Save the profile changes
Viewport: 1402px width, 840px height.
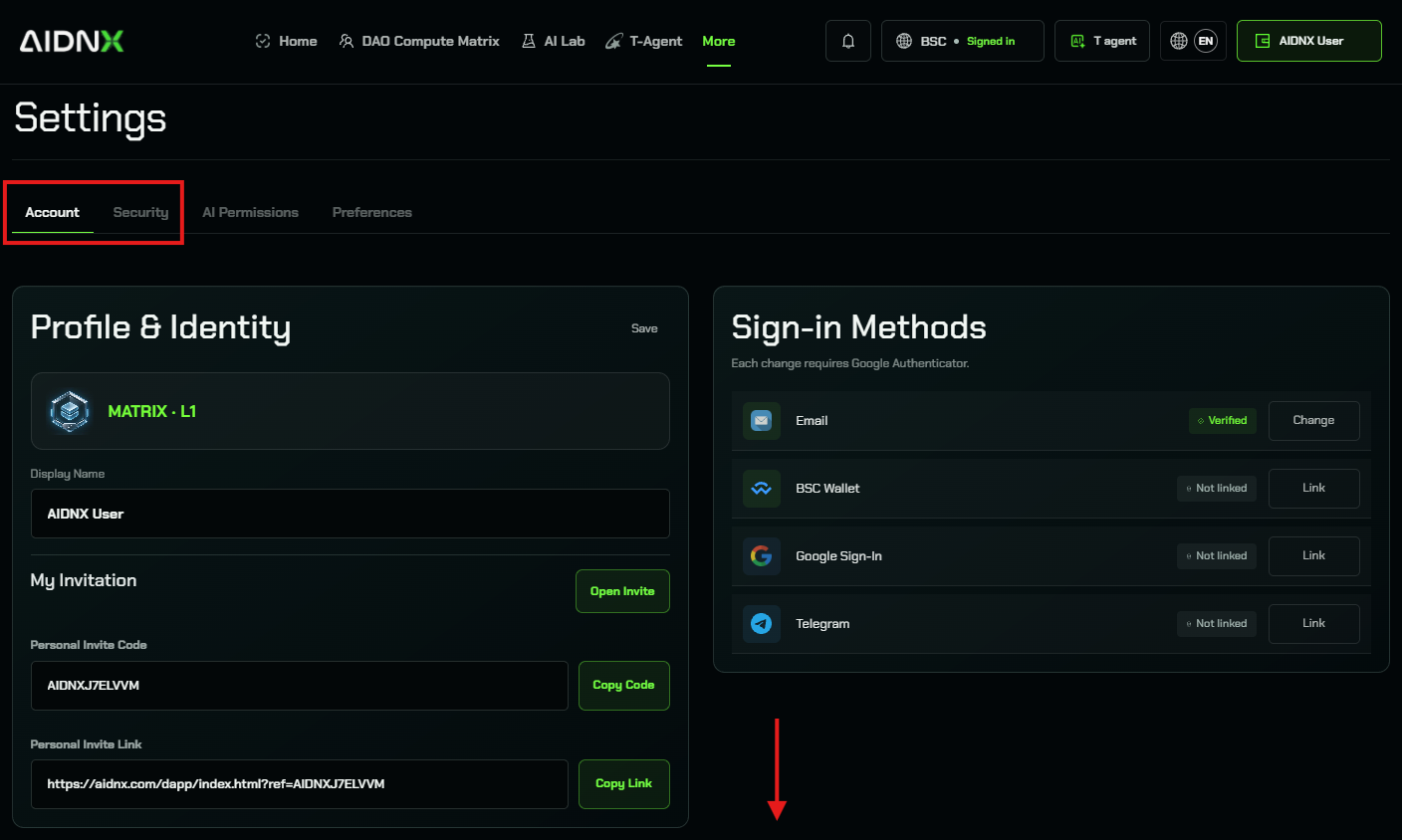point(644,328)
